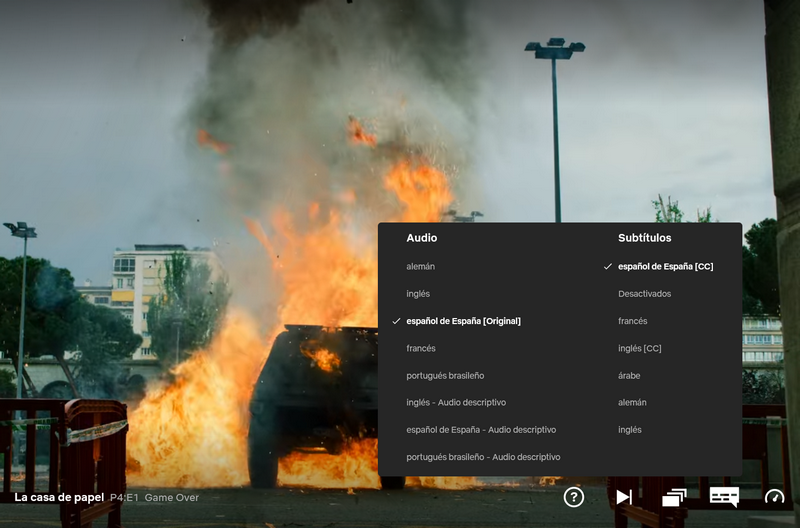Open the help question mark icon
The height and width of the screenshot is (528, 800).
[x=573, y=497]
